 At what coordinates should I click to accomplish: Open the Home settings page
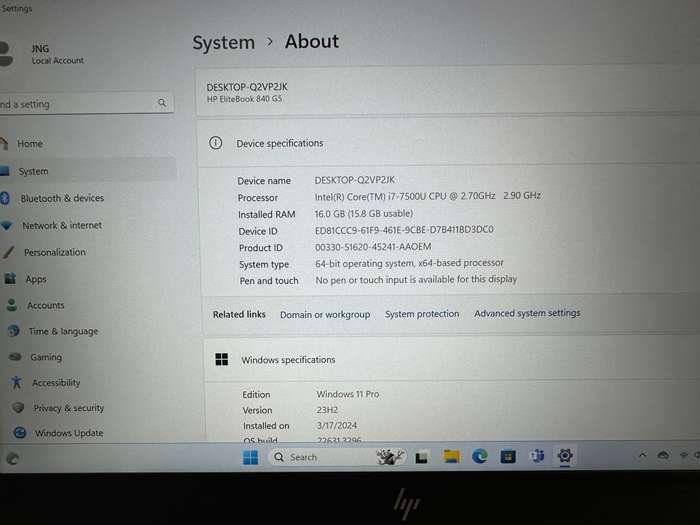click(30, 144)
